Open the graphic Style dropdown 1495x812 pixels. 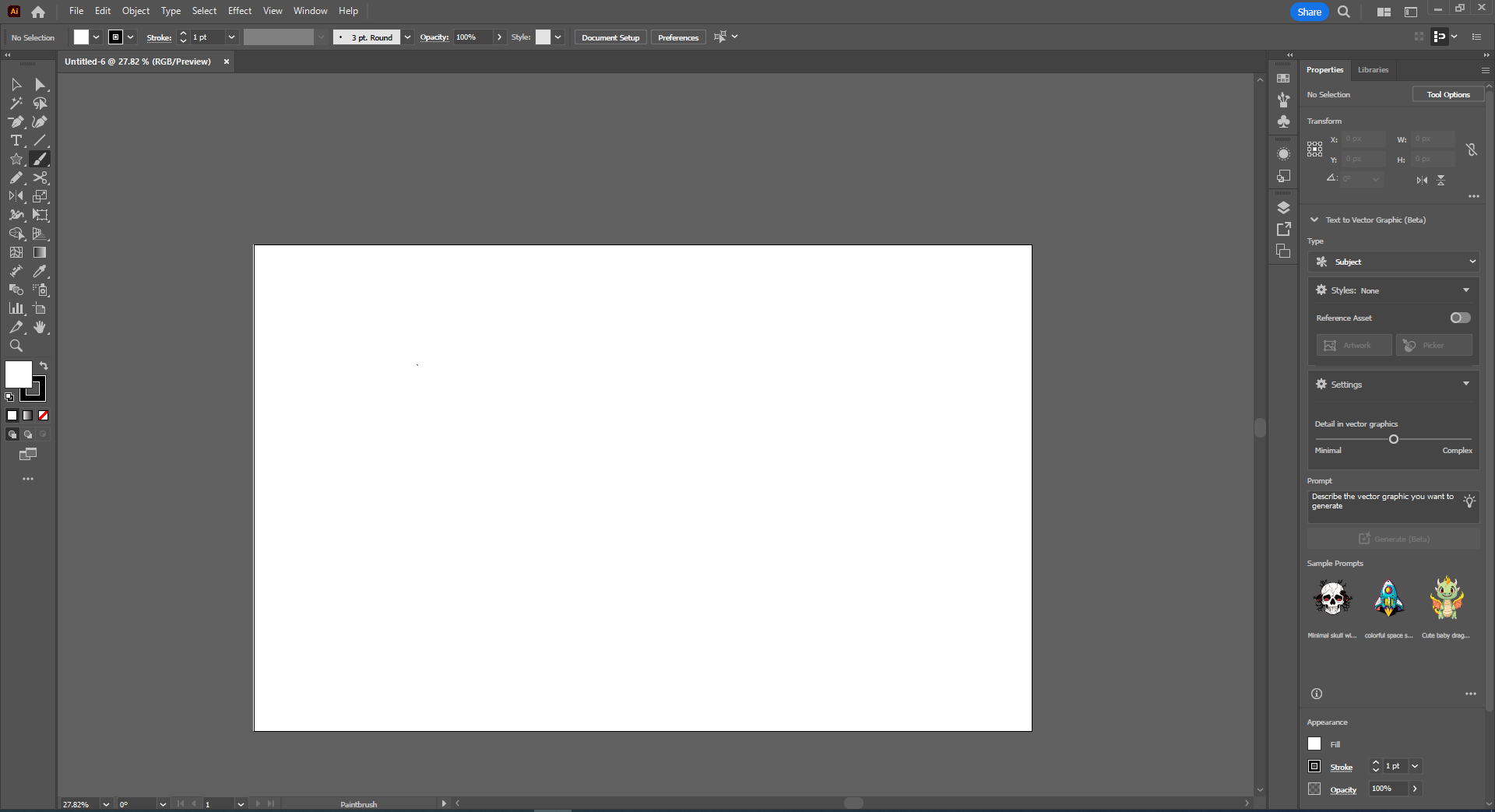coord(558,37)
